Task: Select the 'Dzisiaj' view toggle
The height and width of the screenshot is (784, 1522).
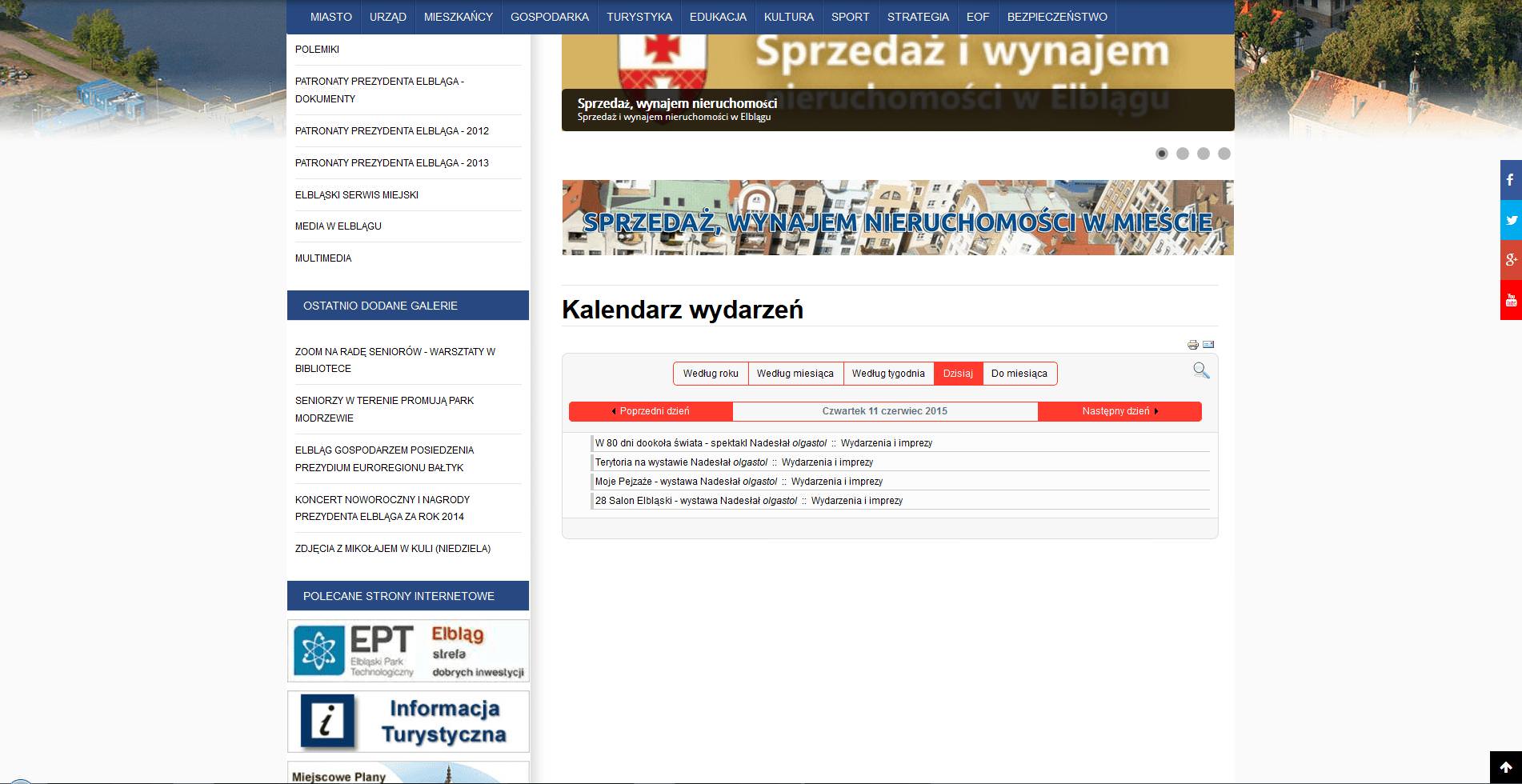Action: click(x=959, y=374)
